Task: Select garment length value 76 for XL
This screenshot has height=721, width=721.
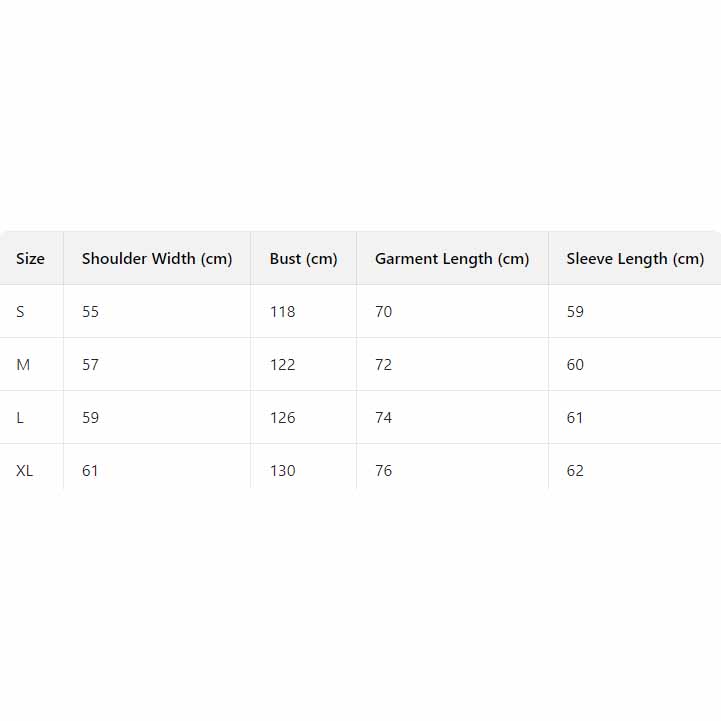Action: coord(384,471)
